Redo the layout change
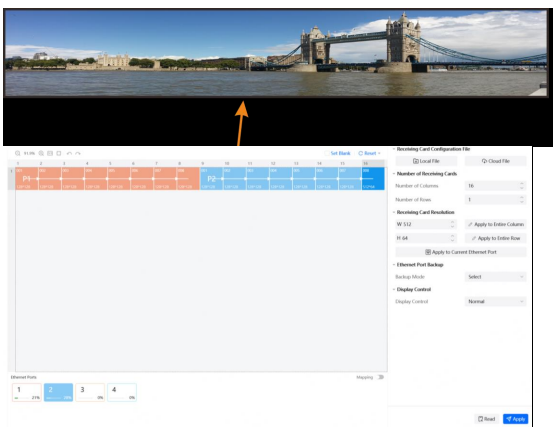Image resolution: width=559 pixels, height=433 pixels. click(x=78, y=153)
